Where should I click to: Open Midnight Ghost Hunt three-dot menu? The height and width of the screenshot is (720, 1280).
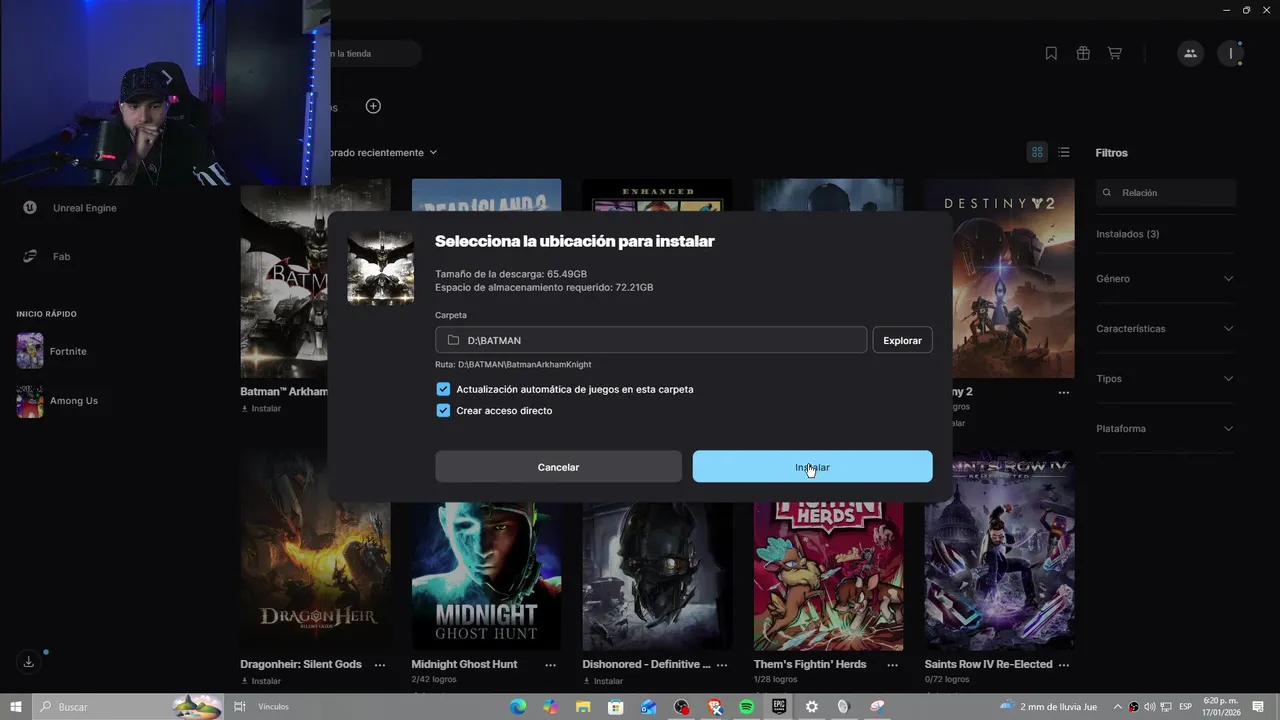pos(551,664)
